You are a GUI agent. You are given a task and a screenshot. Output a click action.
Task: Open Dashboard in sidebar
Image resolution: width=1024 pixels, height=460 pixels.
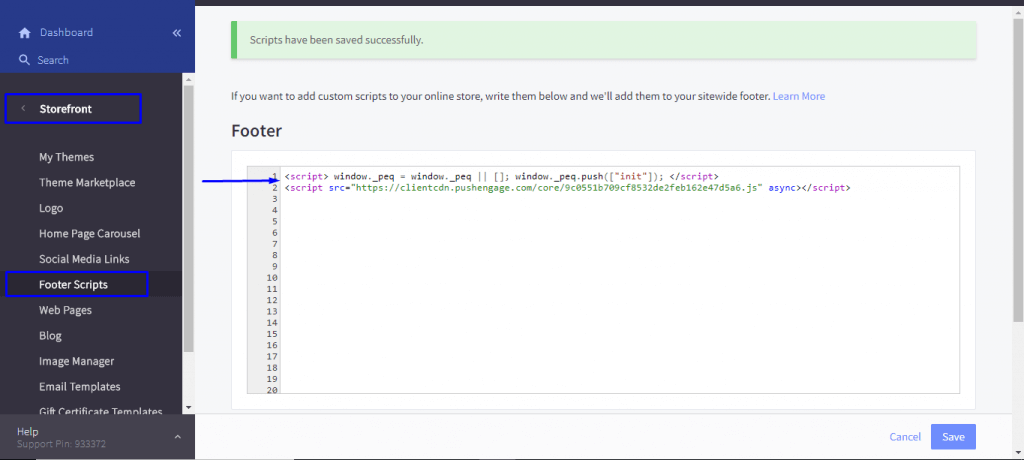(x=67, y=33)
